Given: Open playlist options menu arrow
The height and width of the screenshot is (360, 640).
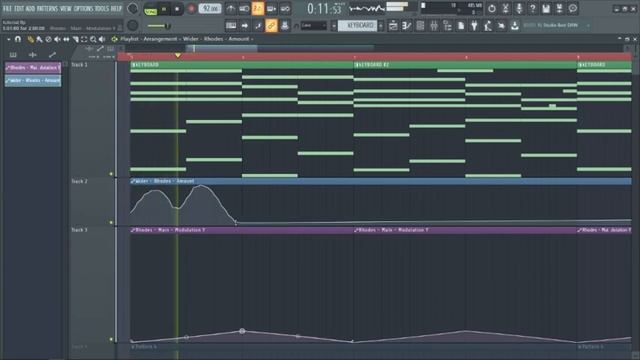Looking at the screenshot, I should tap(8, 40).
